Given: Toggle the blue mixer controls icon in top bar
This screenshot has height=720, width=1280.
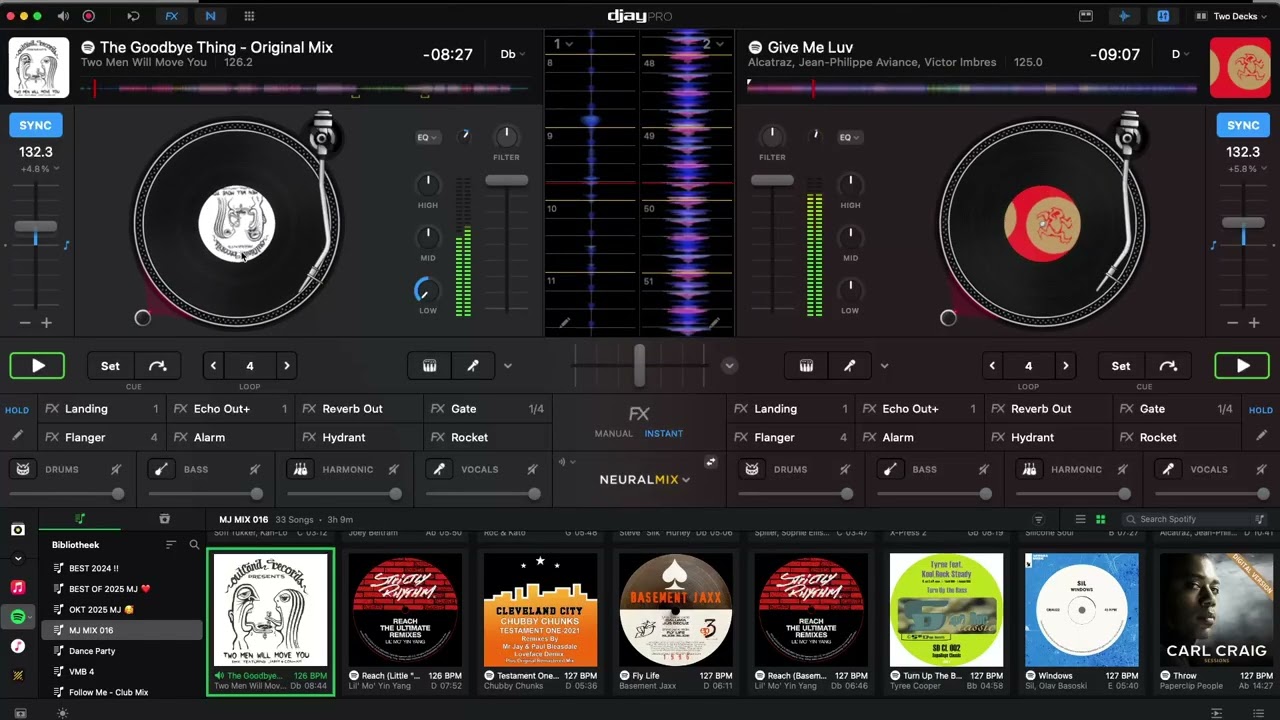Looking at the screenshot, I should pos(1163,16).
